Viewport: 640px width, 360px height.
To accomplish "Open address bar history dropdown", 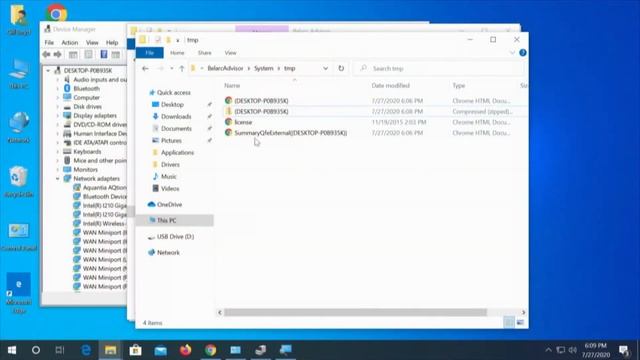I will point(325,68).
